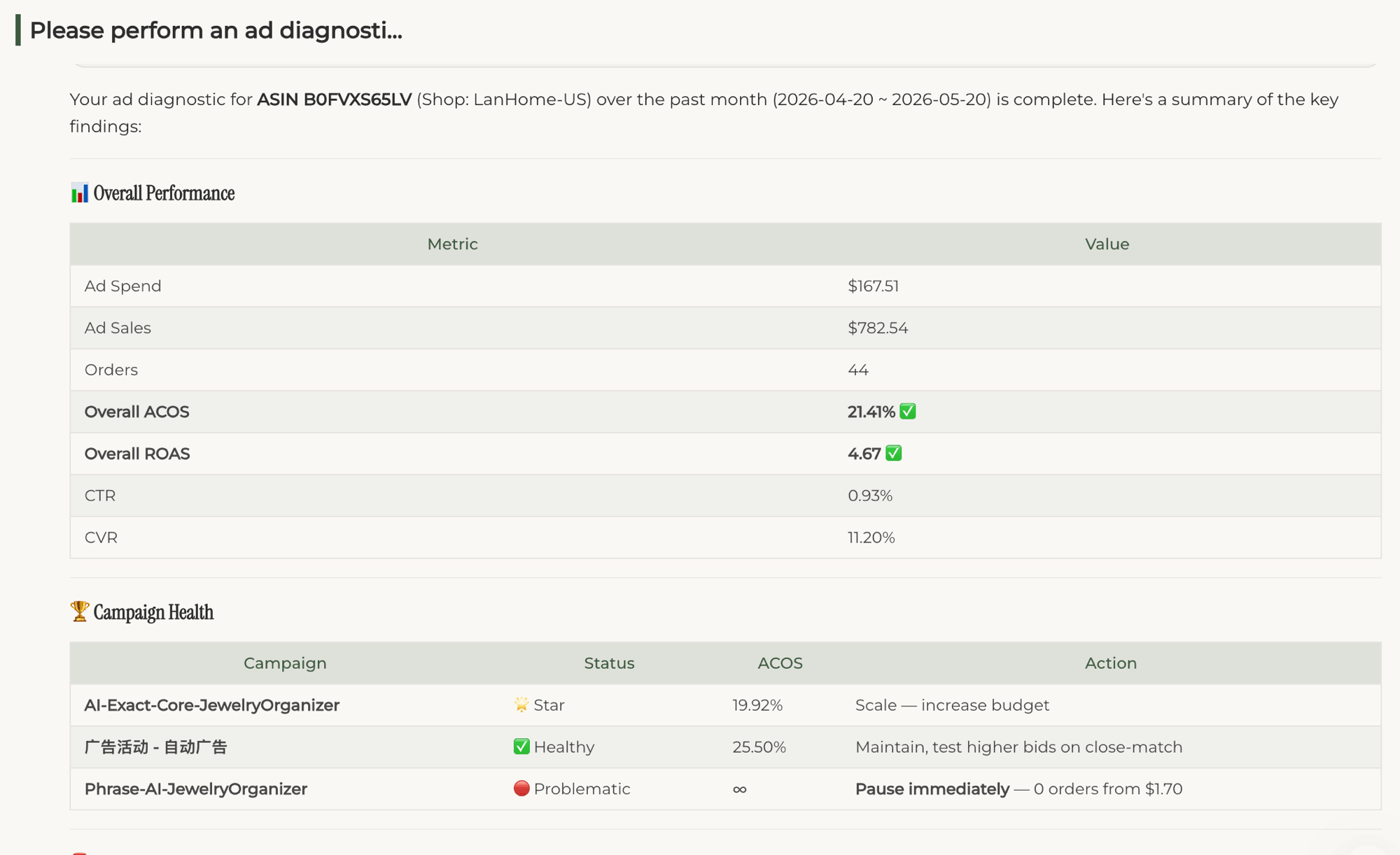Click the CTR row label
The image size is (1400, 855).
point(100,496)
